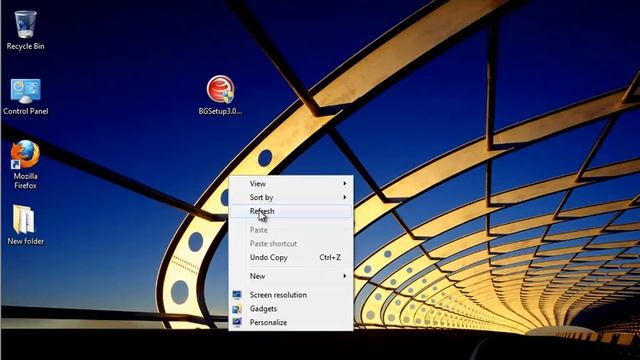Open the New menu entry
The width and height of the screenshot is (640, 360).
(x=291, y=276)
